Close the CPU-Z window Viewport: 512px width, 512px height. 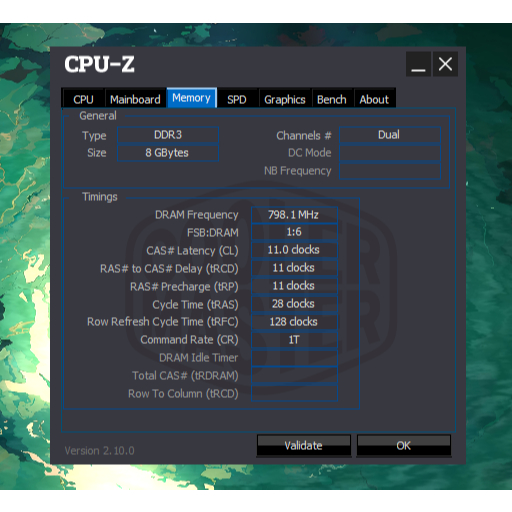(x=445, y=64)
